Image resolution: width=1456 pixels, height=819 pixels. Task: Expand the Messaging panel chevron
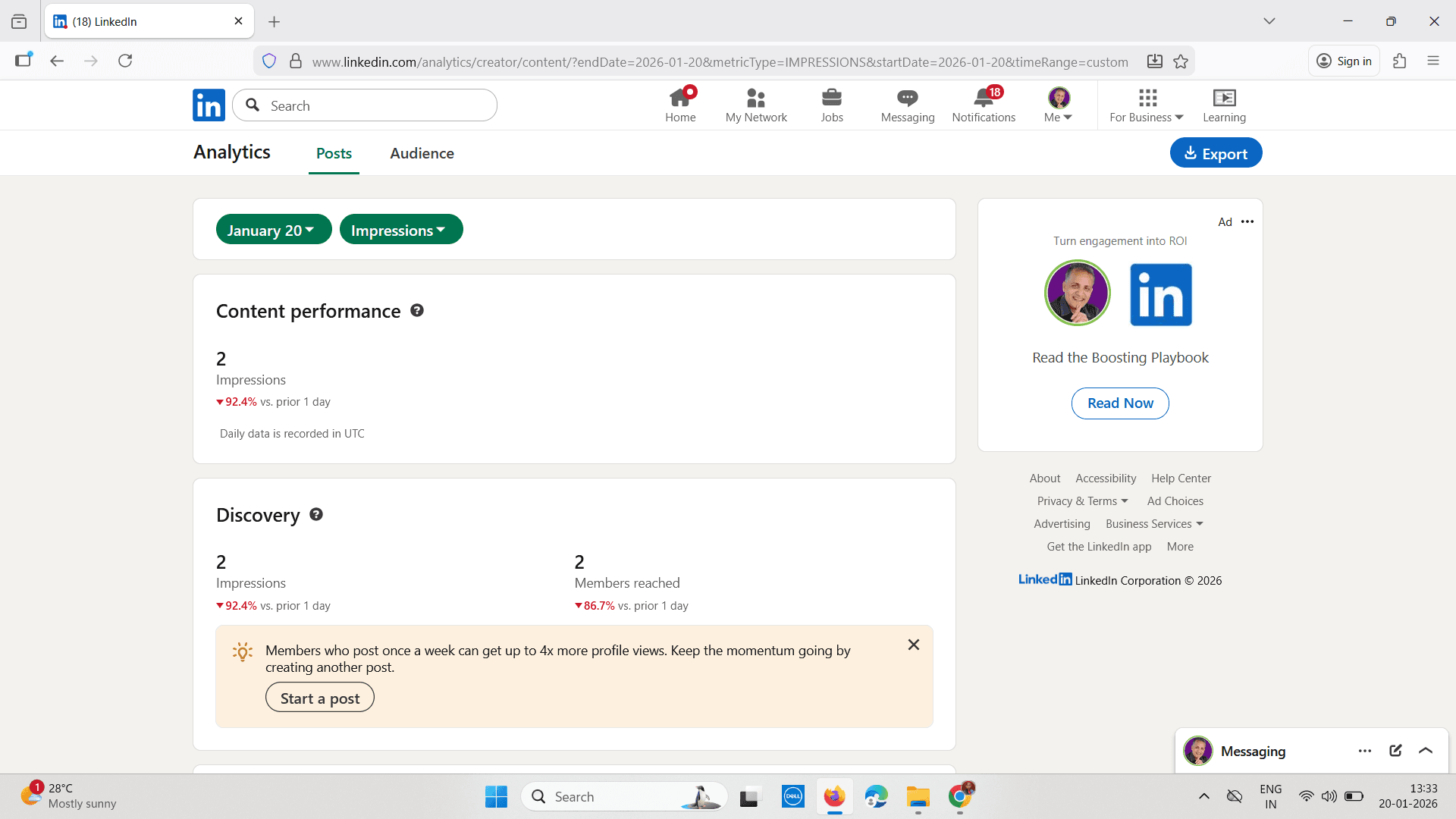coord(1426,751)
